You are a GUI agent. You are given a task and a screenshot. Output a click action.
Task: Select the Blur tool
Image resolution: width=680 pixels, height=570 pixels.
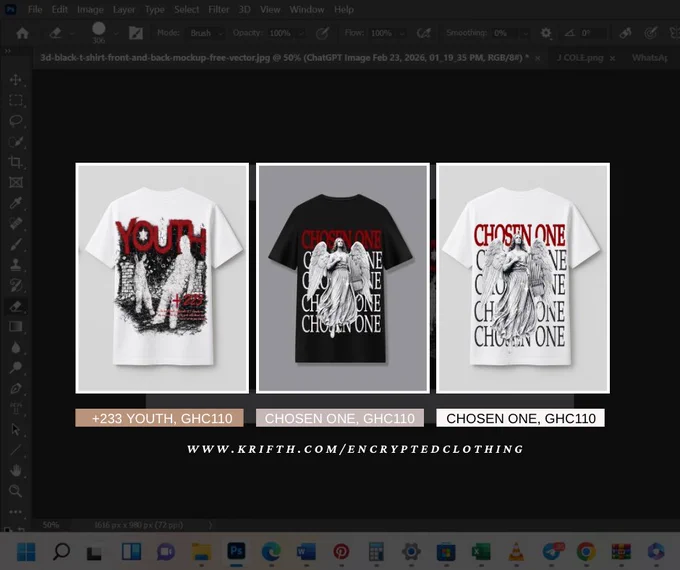(x=16, y=347)
